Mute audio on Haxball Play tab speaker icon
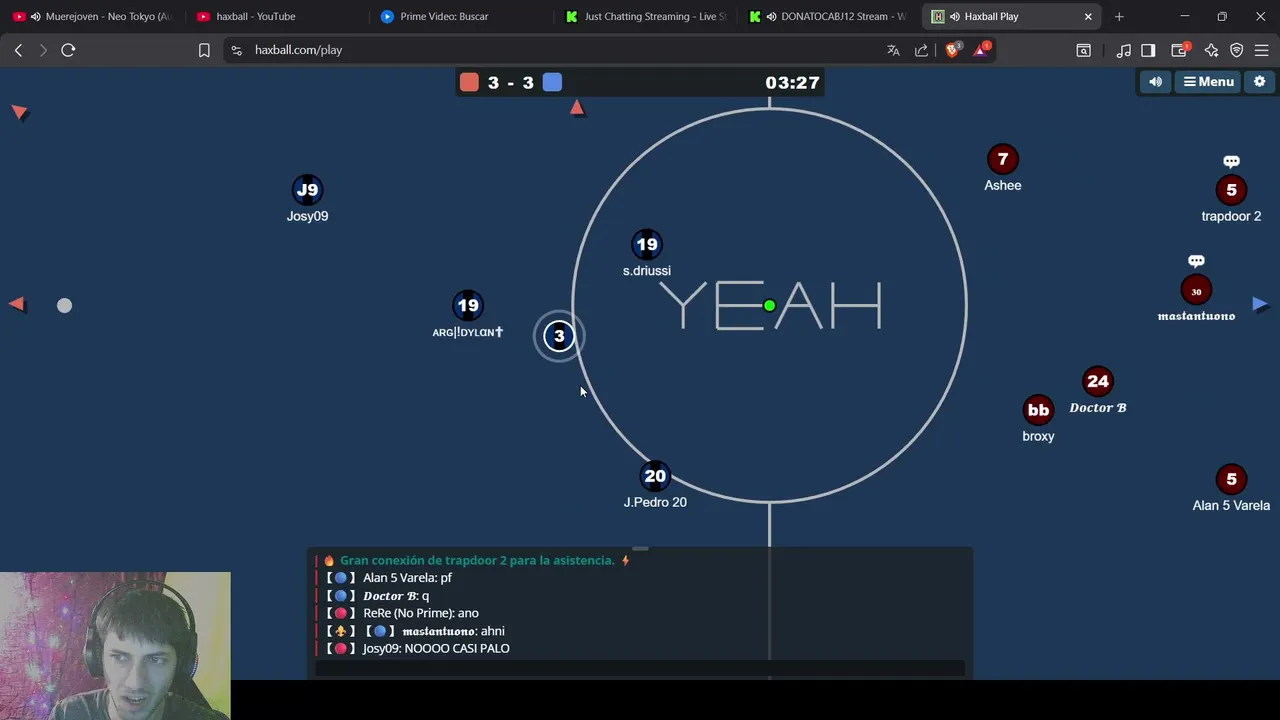This screenshot has width=1280, height=720. [955, 17]
